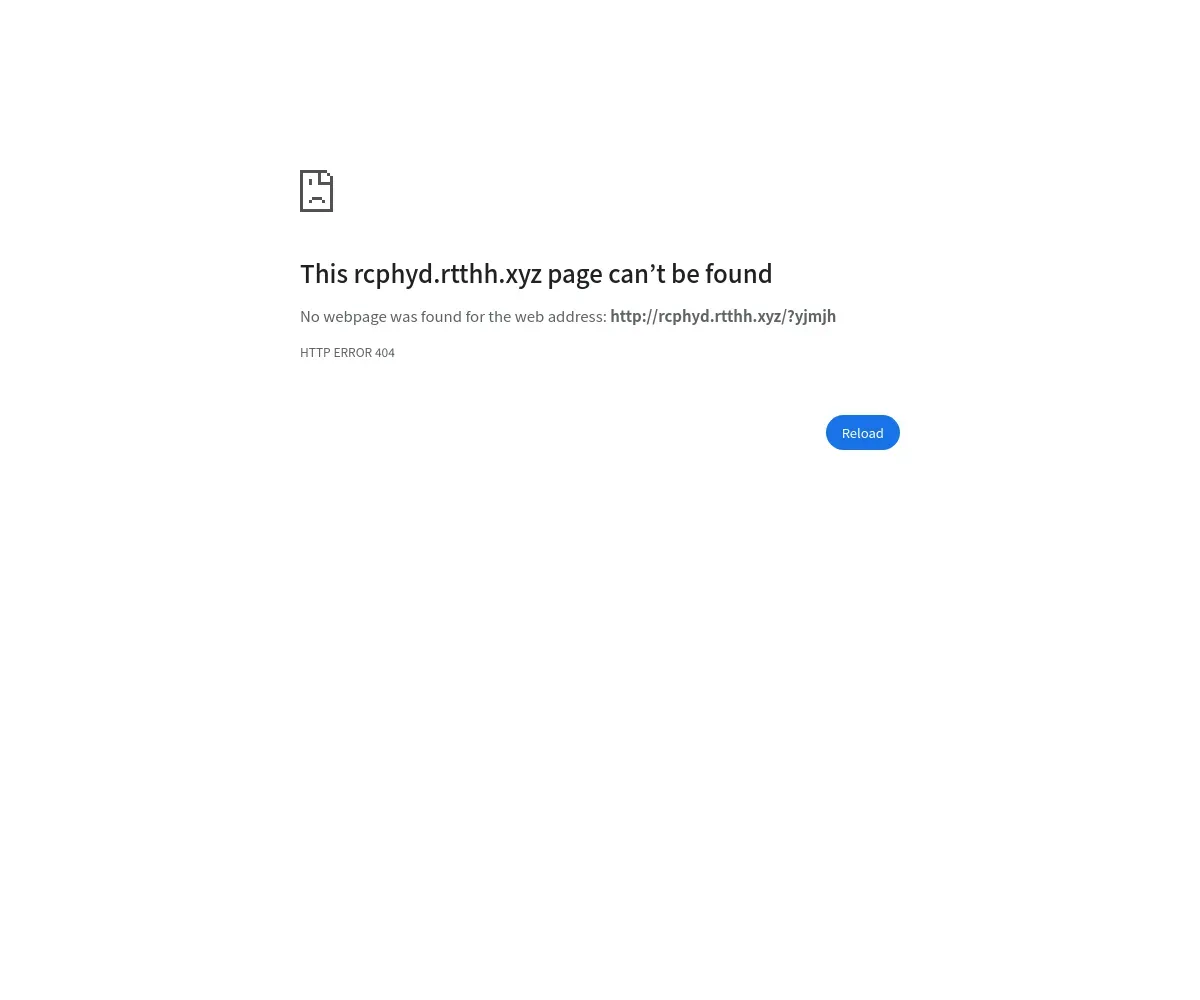The width and height of the screenshot is (1200, 1000).
Task: Click the 'No webpage was found' sentence
Action: point(453,316)
